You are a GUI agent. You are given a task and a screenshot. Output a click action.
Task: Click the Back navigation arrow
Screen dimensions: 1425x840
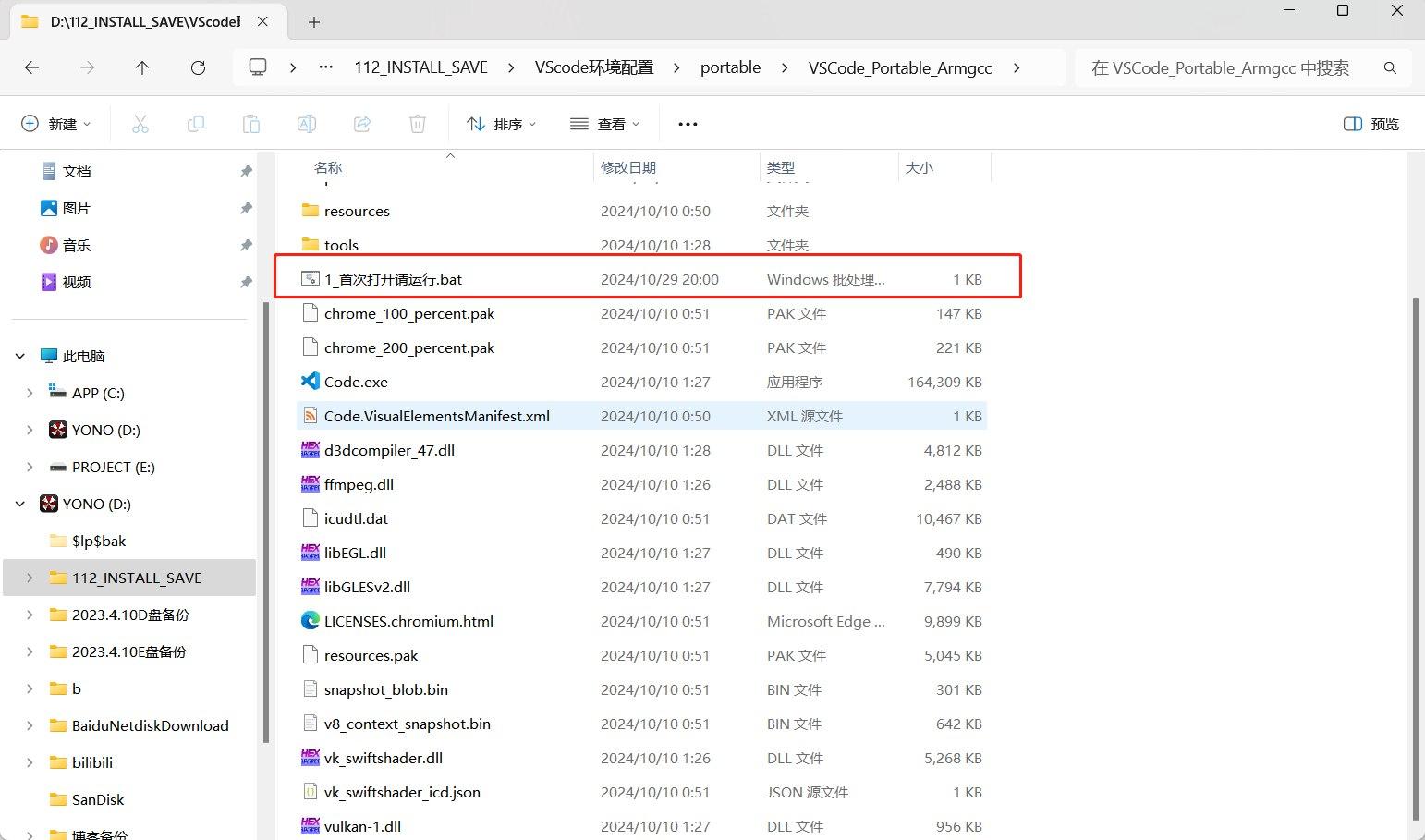point(32,67)
